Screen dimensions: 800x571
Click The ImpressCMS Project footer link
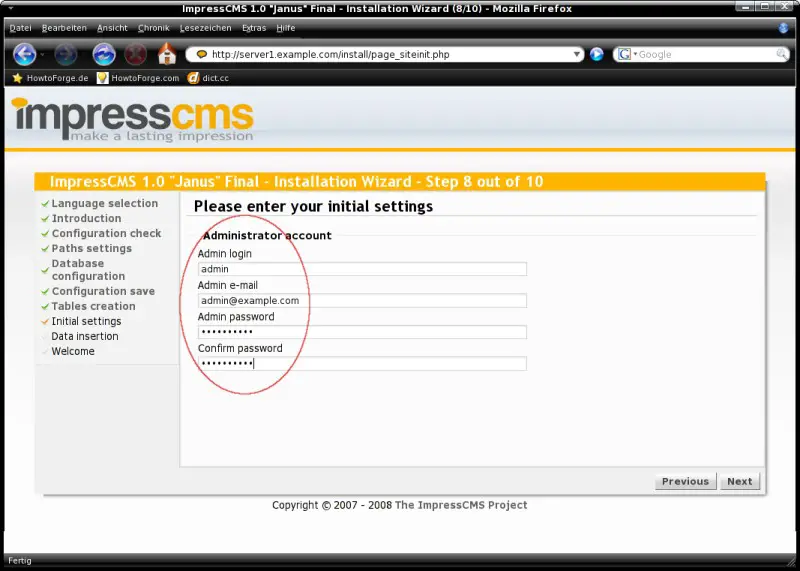[461, 505]
